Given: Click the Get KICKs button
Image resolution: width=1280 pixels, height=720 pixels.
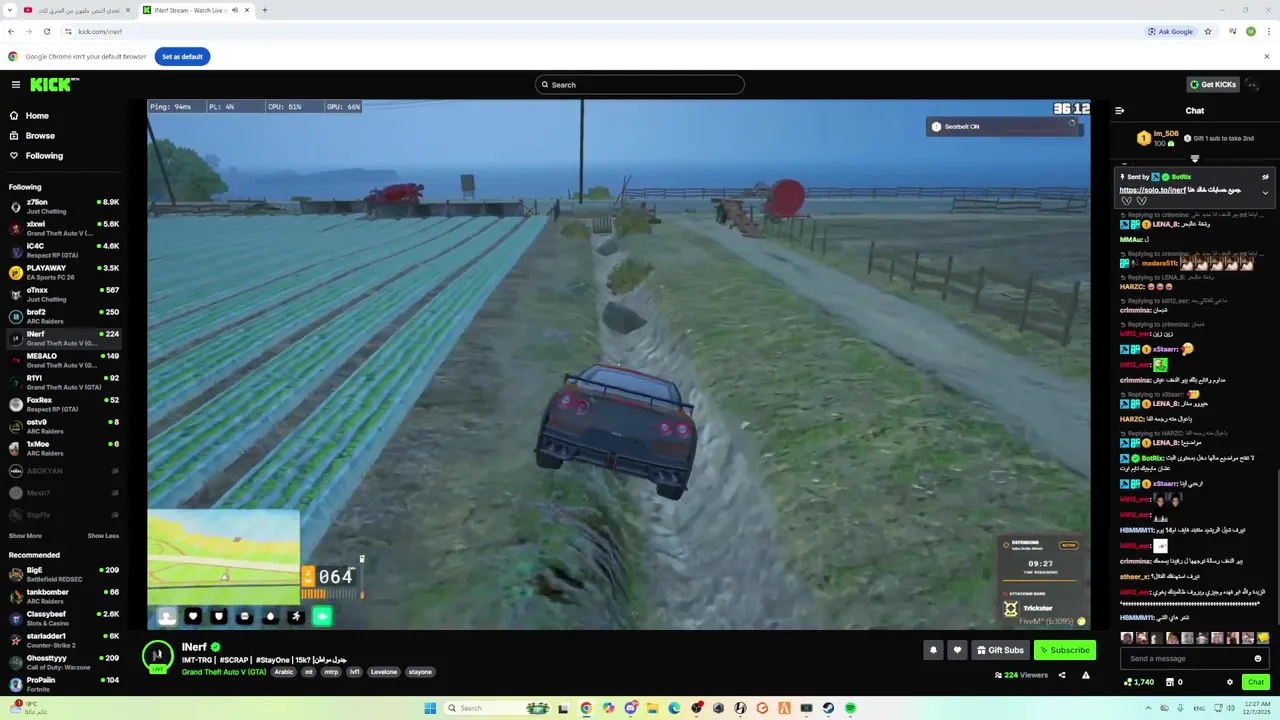Looking at the screenshot, I should click(x=1212, y=85).
